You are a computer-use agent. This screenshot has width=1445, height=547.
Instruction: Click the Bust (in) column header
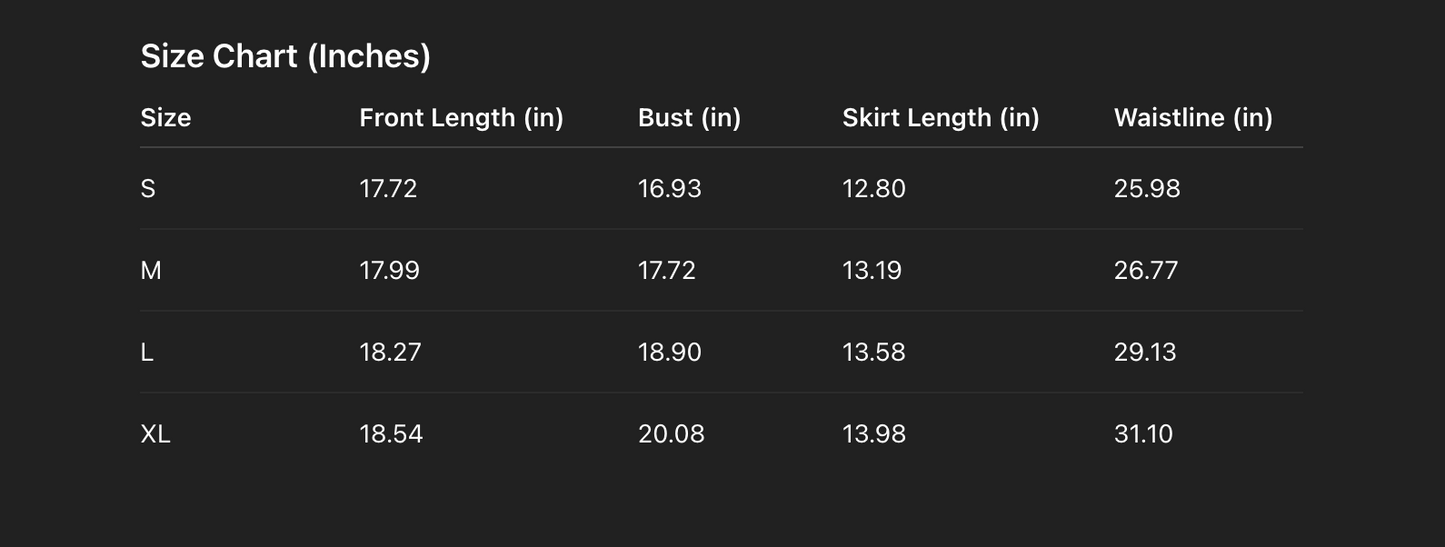(689, 118)
